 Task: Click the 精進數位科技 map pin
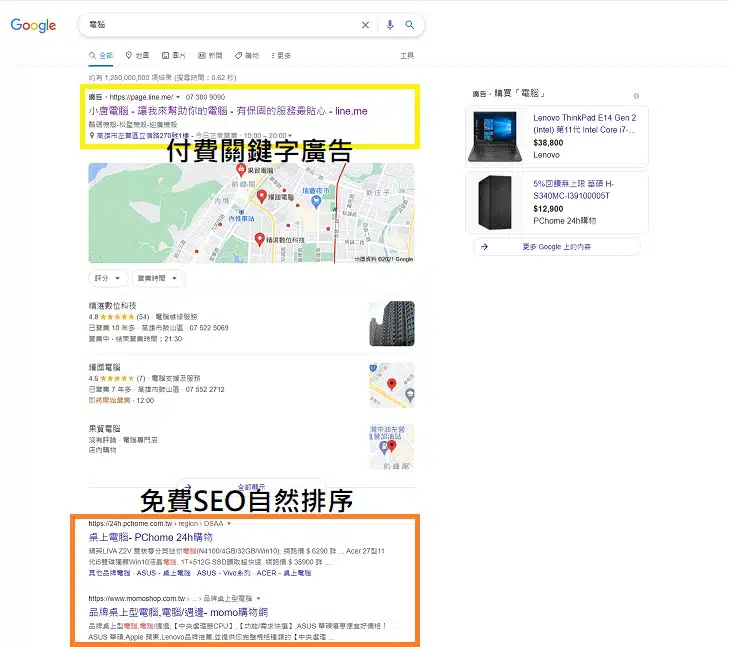click(x=260, y=239)
